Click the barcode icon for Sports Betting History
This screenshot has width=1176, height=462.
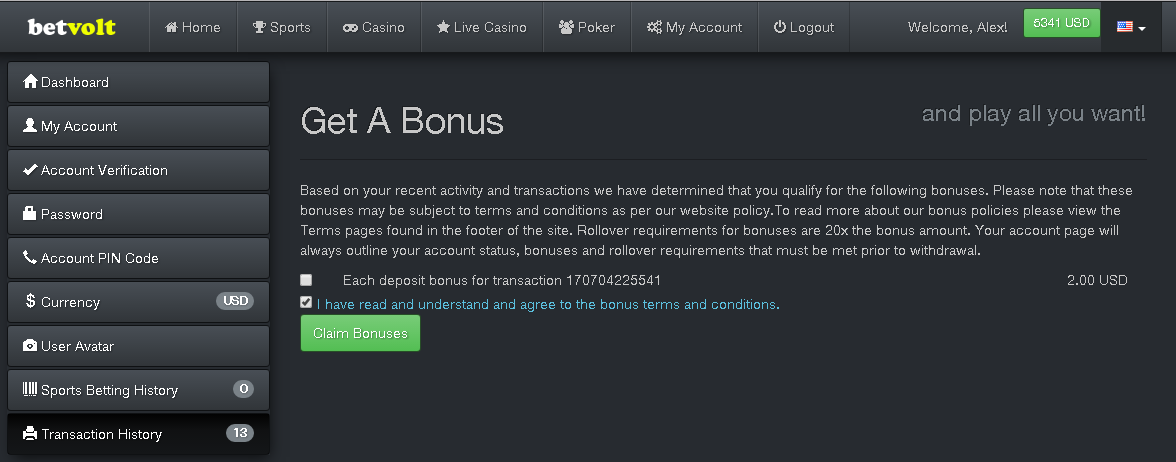(30, 390)
